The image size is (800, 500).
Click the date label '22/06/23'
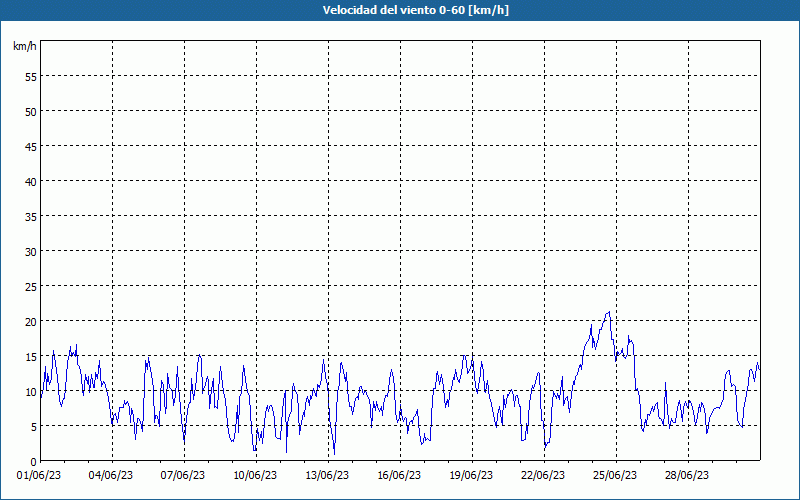point(543,476)
